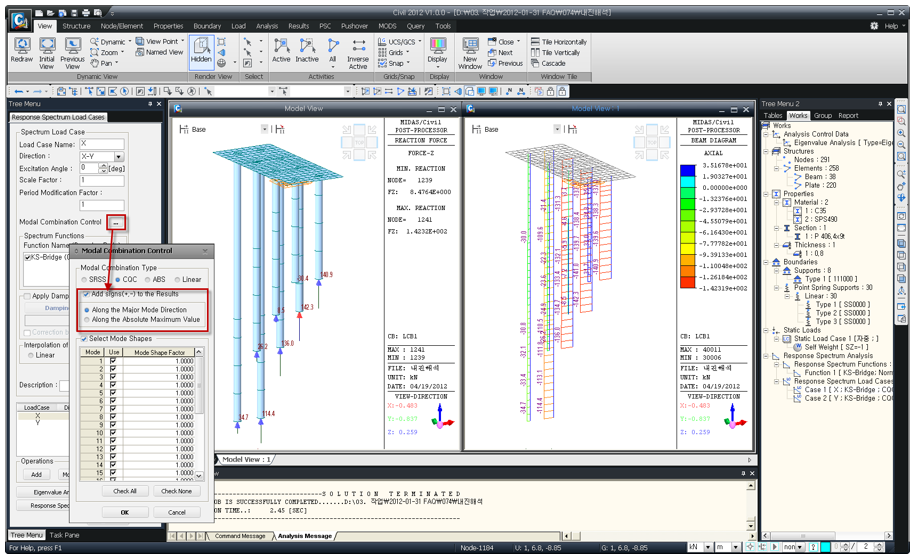Image resolution: width=915 pixels, height=559 pixels.
Task: Select Along the Major Mode Direction
Action: [87, 310]
